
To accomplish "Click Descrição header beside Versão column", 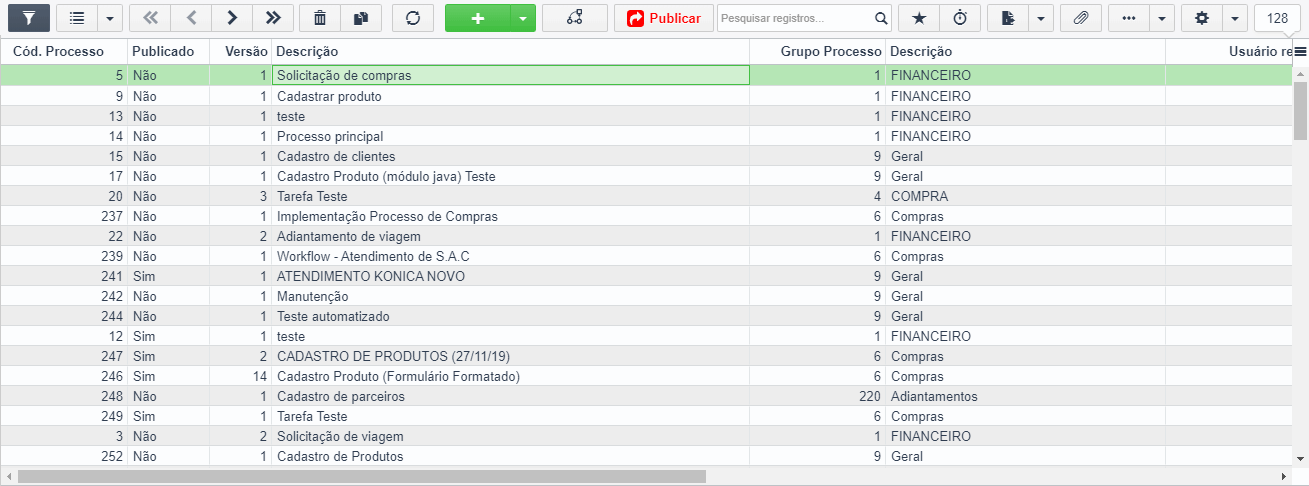I will click(510, 51).
